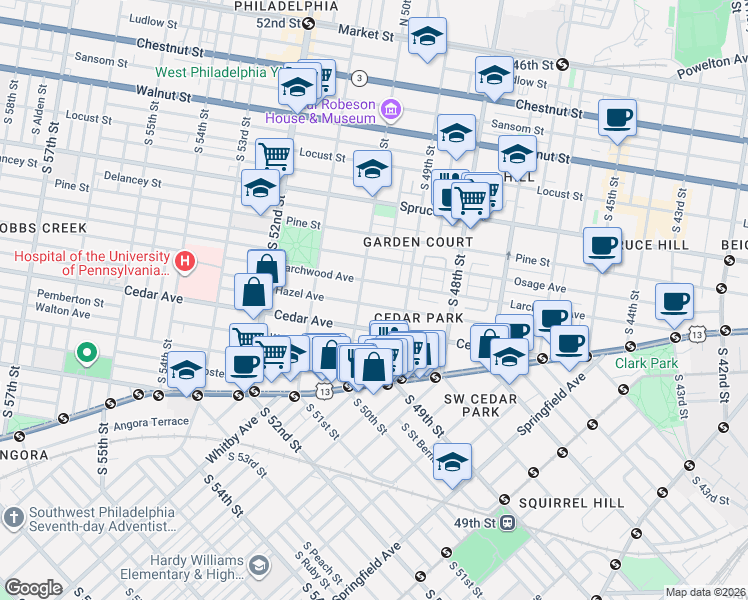Select the school marker above S 52nd St label
748x600 pixels.
click(x=260, y=189)
